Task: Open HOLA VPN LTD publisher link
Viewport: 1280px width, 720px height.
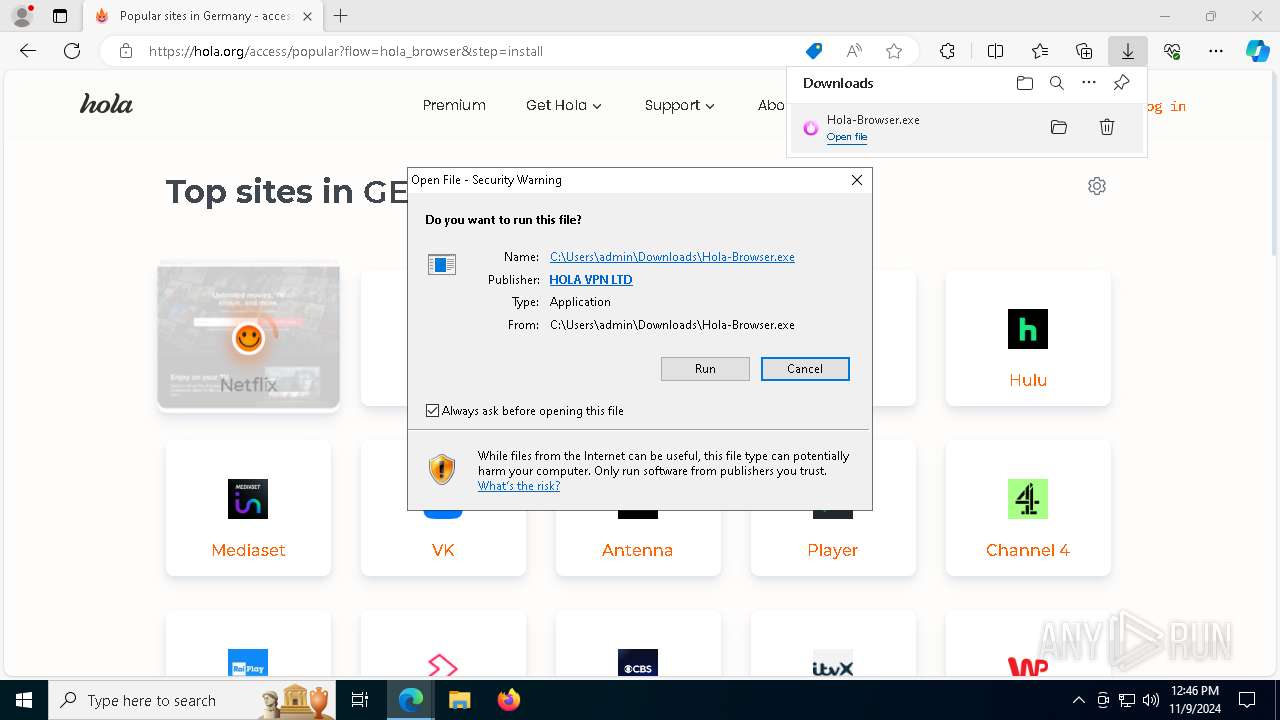Action: tap(591, 280)
